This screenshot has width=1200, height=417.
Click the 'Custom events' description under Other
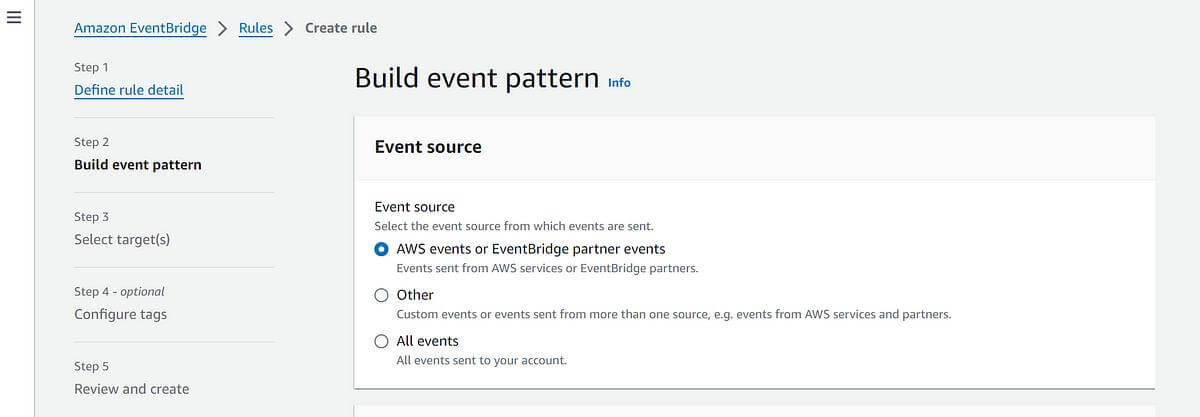672,315
